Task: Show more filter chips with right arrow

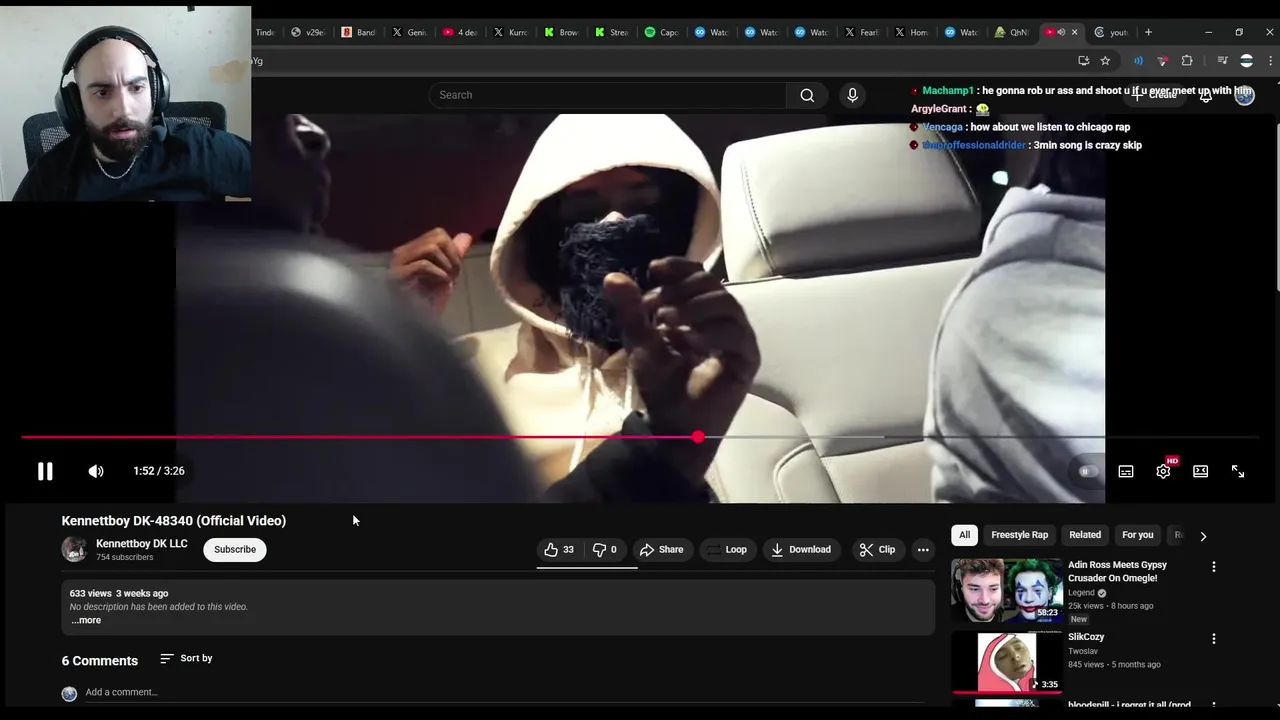Action: [x=1203, y=536]
